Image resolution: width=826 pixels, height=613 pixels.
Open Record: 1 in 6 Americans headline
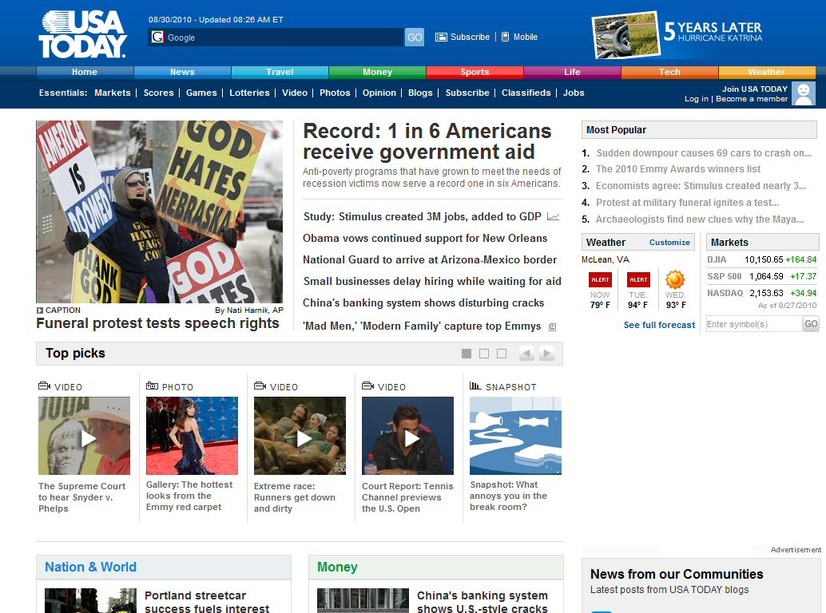click(x=427, y=141)
